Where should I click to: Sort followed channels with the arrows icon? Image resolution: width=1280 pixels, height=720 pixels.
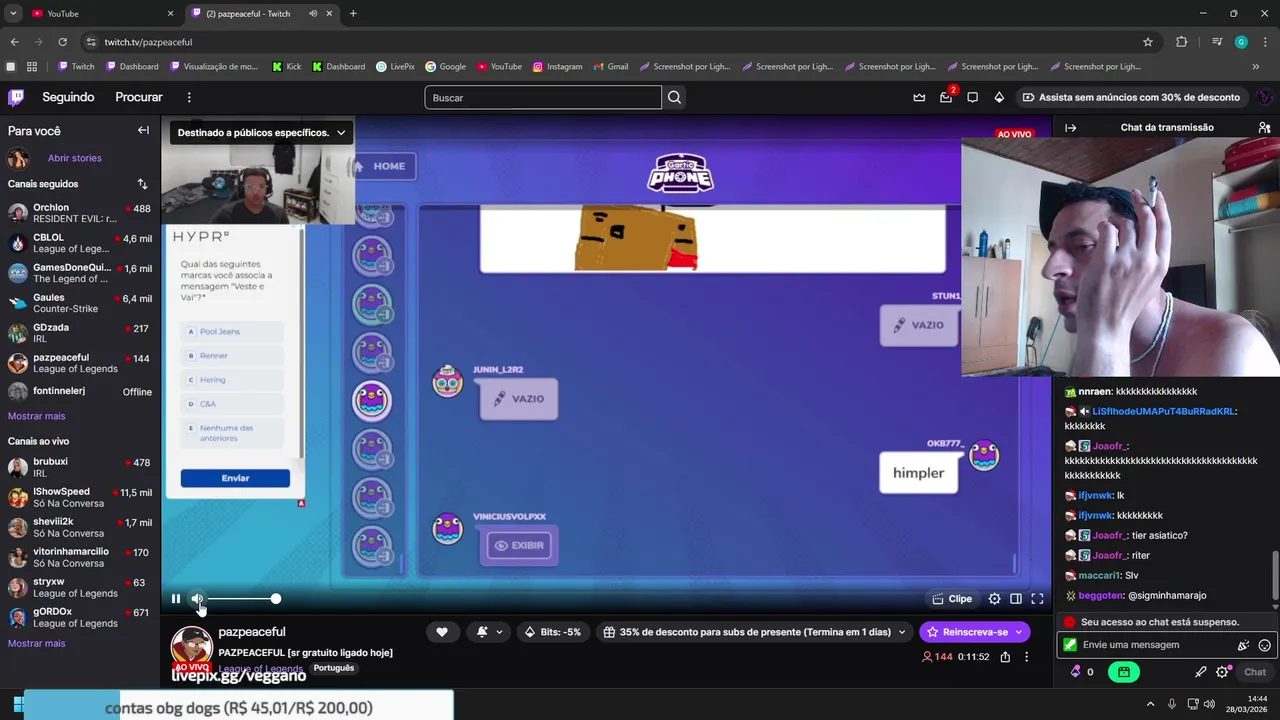tap(142, 184)
